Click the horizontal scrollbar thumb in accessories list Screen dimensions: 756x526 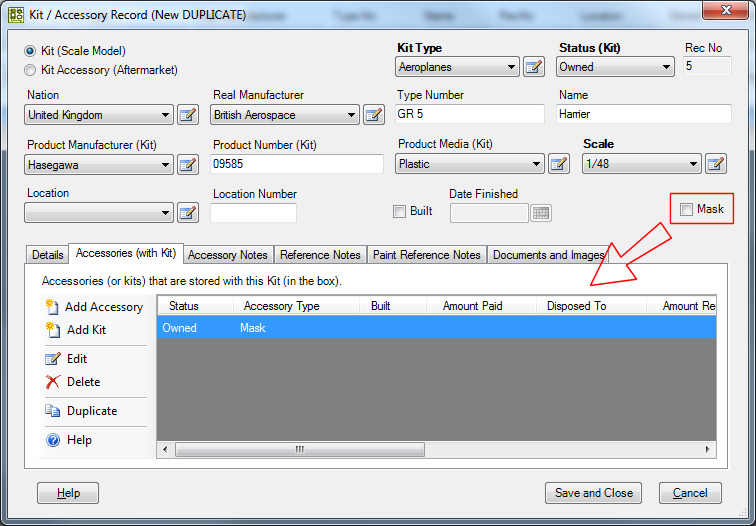pyautogui.click(x=300, y=449)
